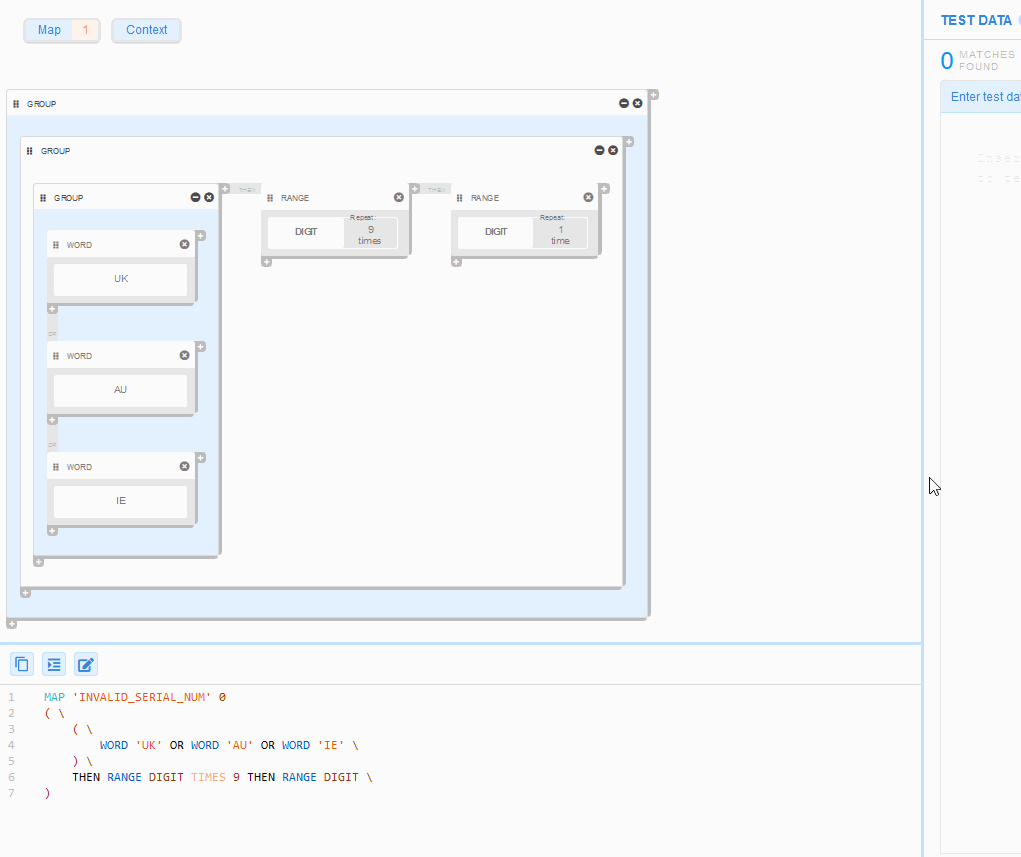The height and width of the screenshot is (857, 1021).
Task: Add block right of middle GROUP
Action: point(629,142)
